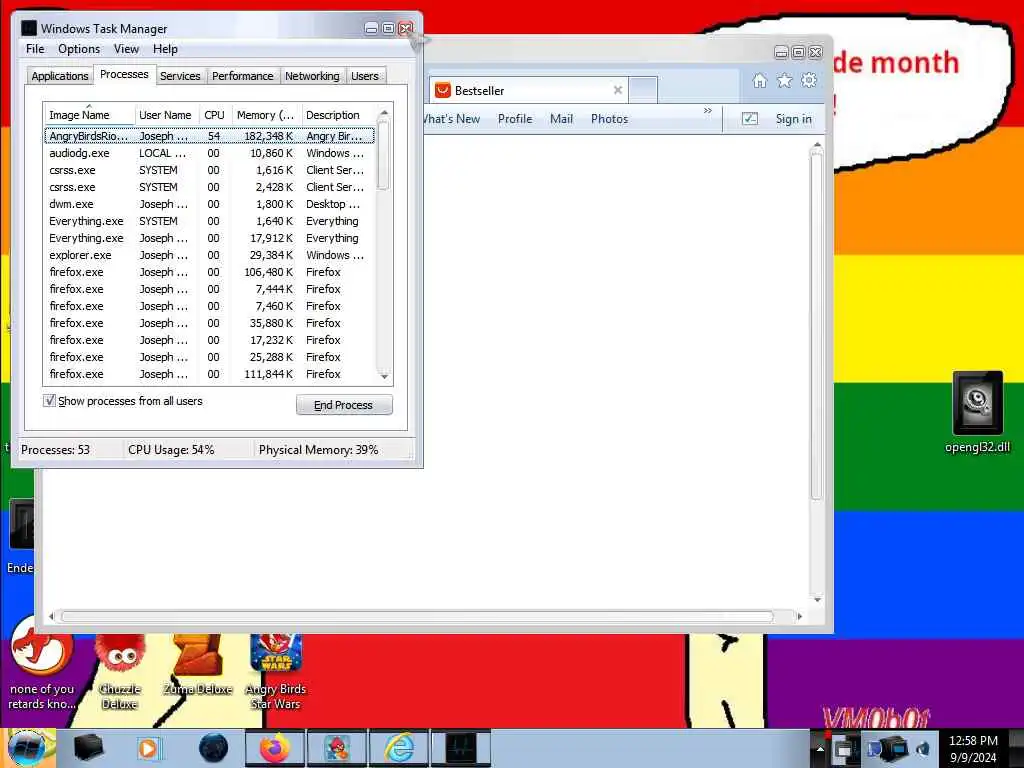The width and height of the screenshot is (1024, 768).
Task: Click the browser Home icon
Action: (760, 80)
